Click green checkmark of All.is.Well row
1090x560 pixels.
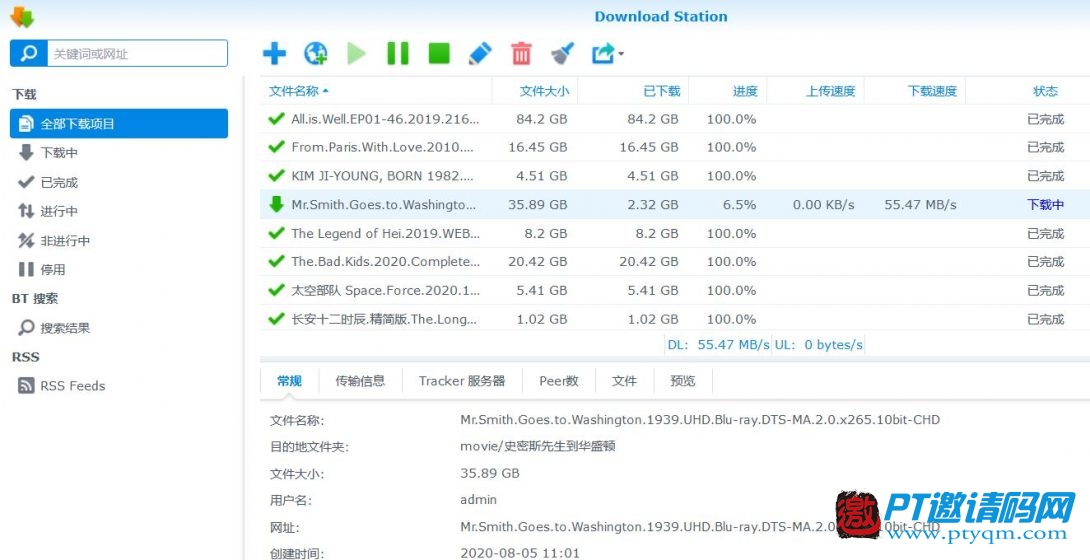[x=277, y=118]
